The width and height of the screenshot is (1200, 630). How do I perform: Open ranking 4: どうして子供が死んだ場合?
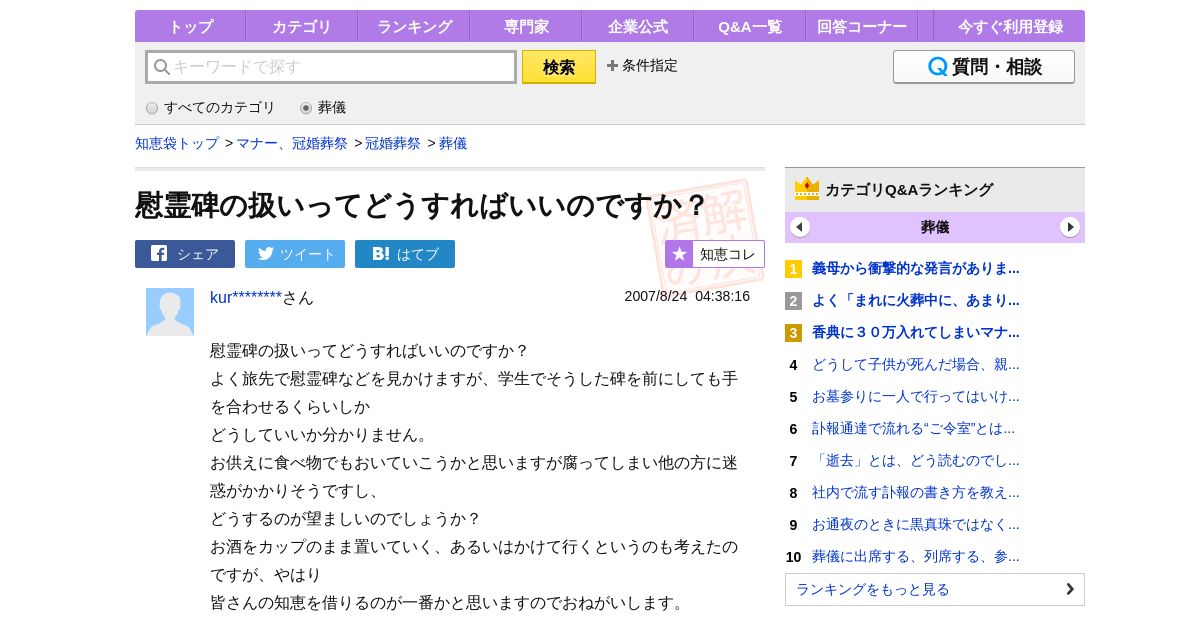pos(916,365)
